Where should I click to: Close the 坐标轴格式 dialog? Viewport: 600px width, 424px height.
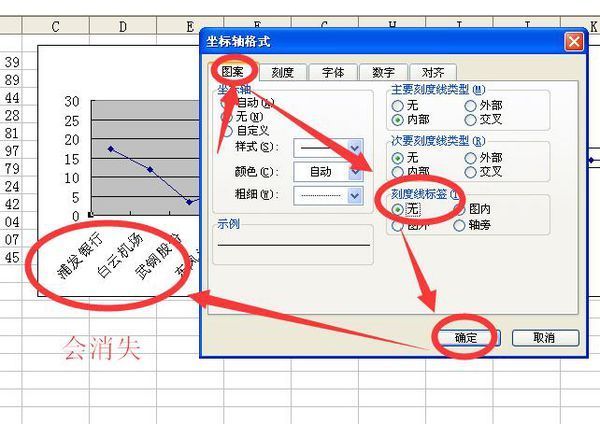574,41
